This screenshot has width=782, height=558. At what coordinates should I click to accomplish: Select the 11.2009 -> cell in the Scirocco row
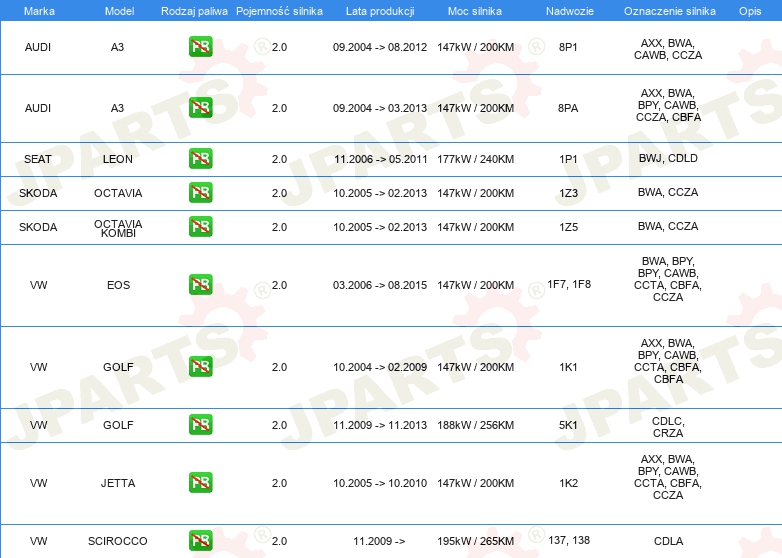pyautogui.click(x=380, y=541)
